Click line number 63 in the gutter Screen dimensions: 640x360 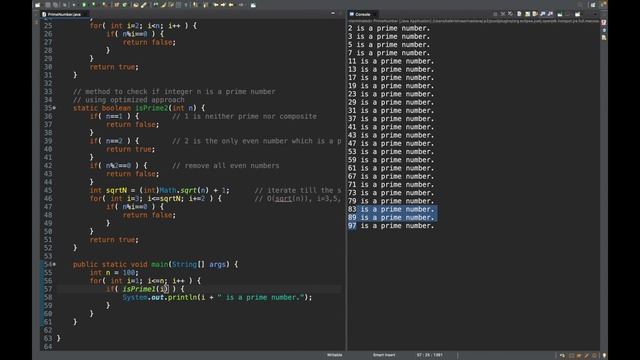tap(48, 338)
